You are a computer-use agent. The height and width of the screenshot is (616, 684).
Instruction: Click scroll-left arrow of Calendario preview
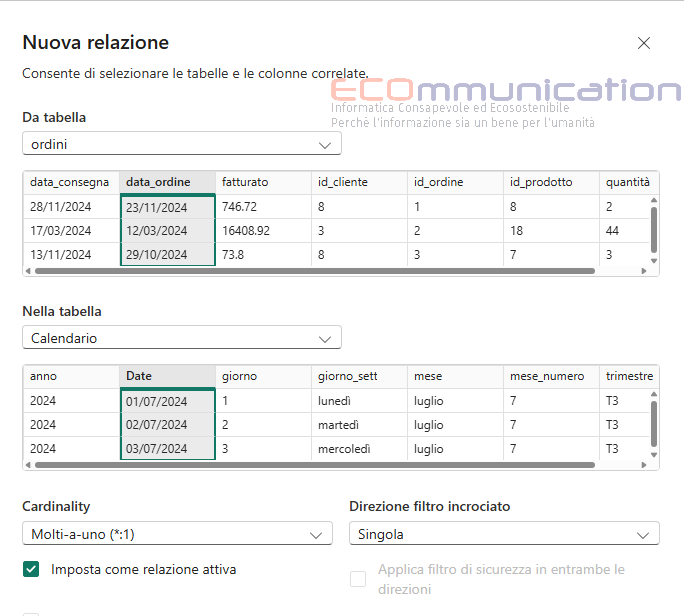(x=28, y=465)
